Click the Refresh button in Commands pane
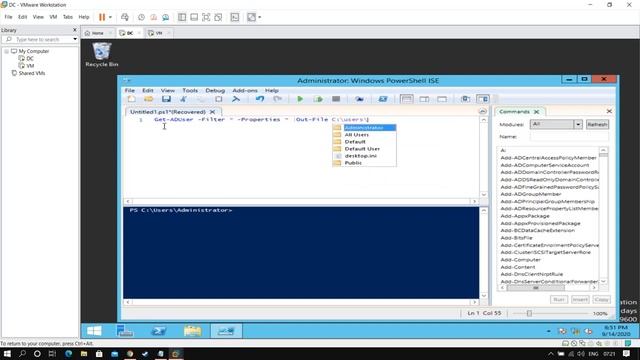 click(597, 124)
